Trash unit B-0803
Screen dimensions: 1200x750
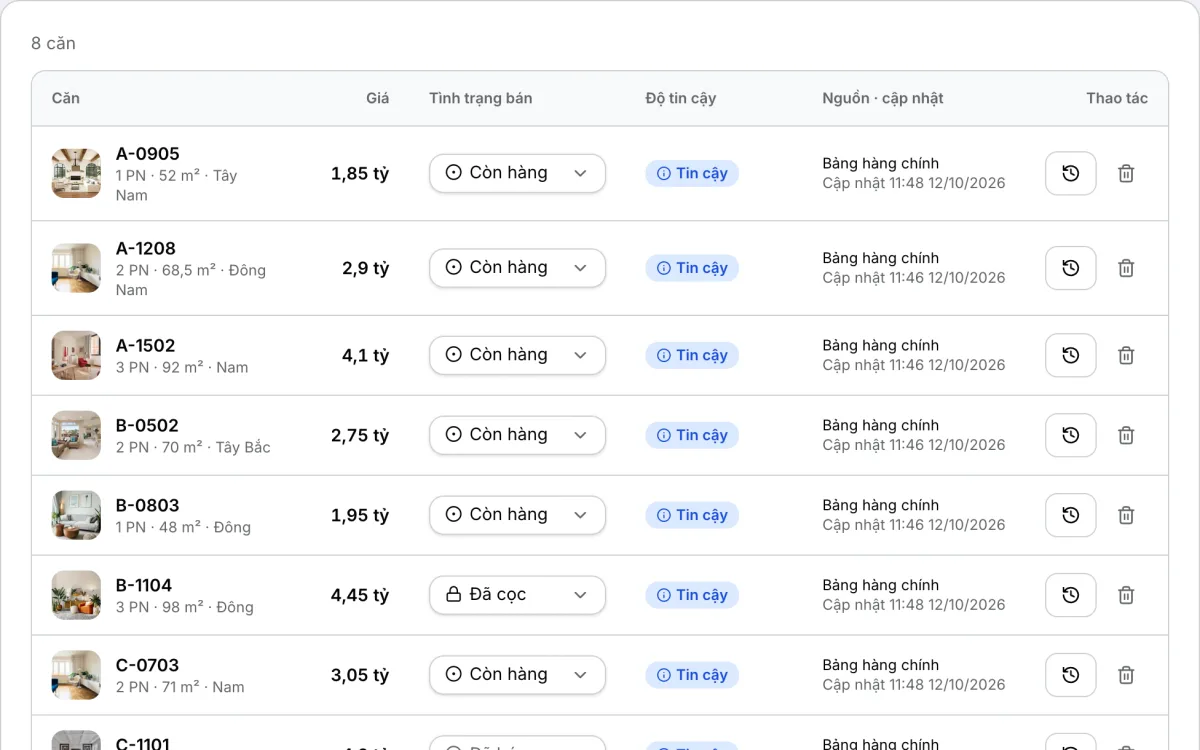click(1126, 515)
